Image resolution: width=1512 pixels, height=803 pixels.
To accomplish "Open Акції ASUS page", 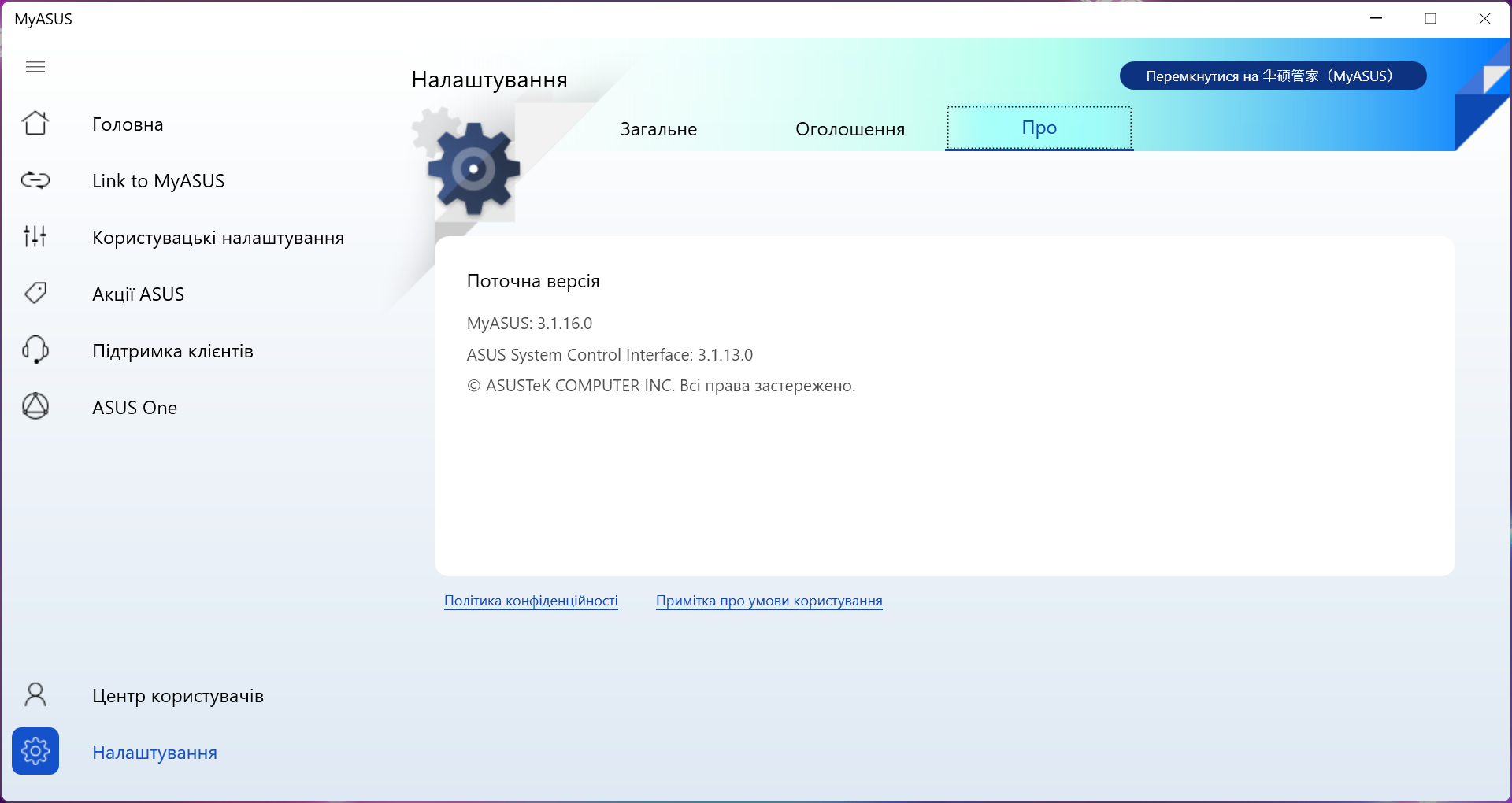I will pyautogui.click(x=138, y=294).
